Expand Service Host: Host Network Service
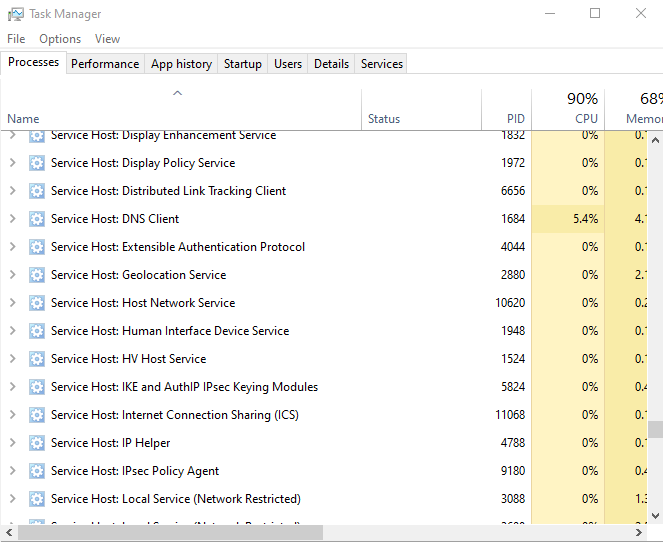Screen dimensions: 663x544 tap(13, 303)
